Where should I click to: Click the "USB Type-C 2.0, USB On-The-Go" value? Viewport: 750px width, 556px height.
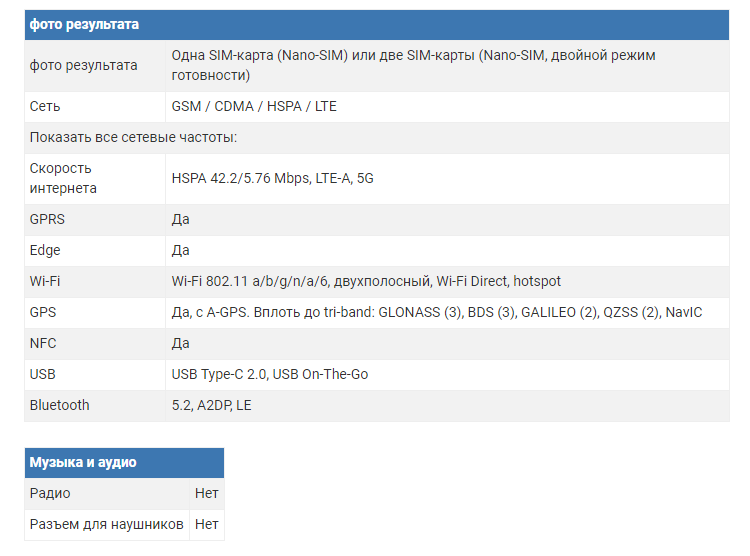[270, 374]
